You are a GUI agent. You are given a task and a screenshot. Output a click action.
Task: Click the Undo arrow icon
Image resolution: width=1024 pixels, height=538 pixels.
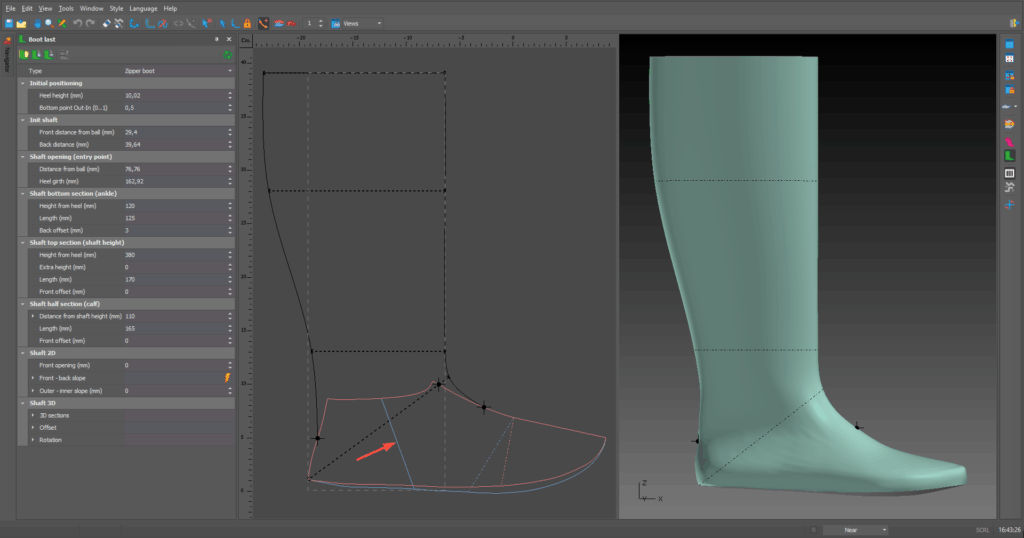point(78,23)
